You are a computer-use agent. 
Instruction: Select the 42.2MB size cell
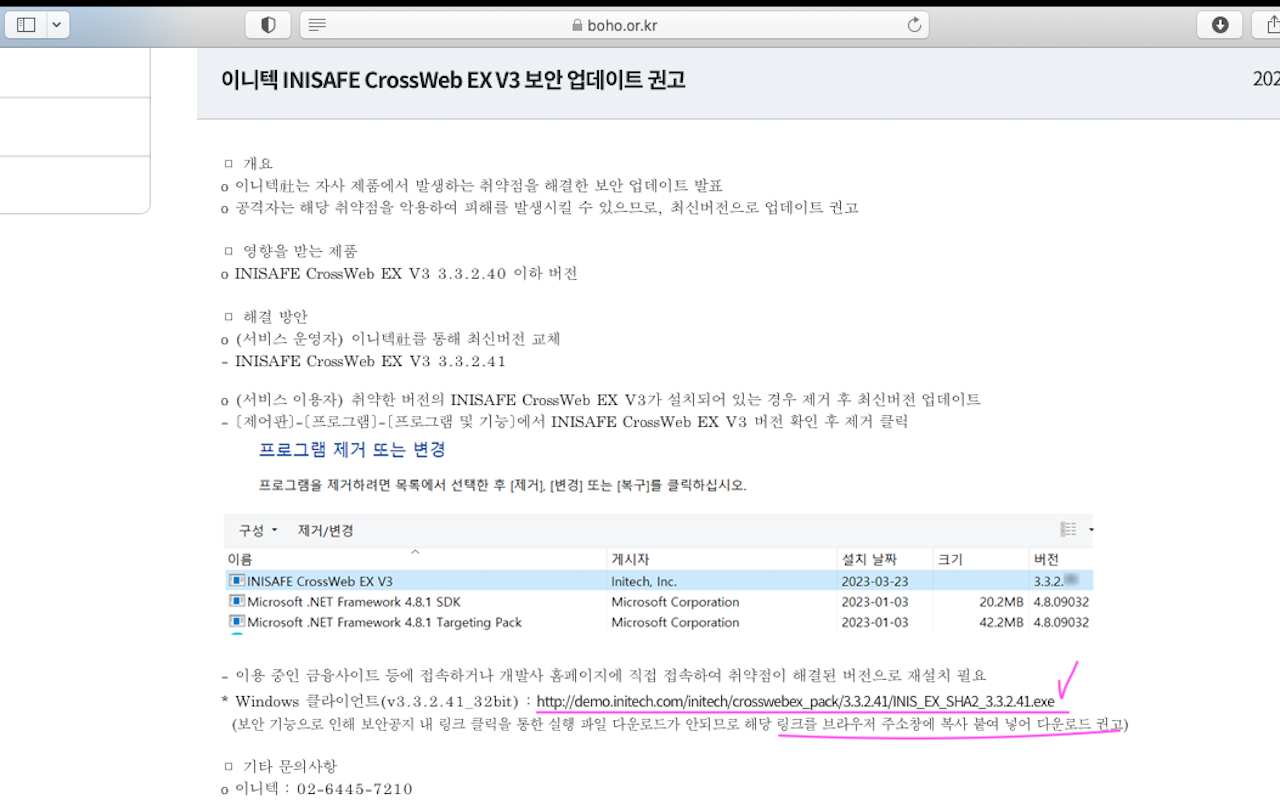pos(1001,622)
